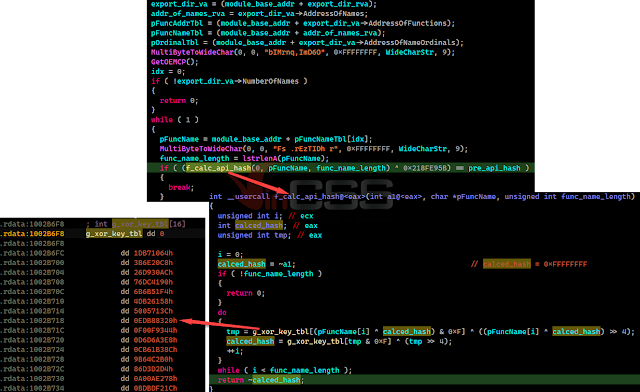The width and height of the screenshot is (640, 392).
Task: Select the value 76DC4190h
Action: 153,282
